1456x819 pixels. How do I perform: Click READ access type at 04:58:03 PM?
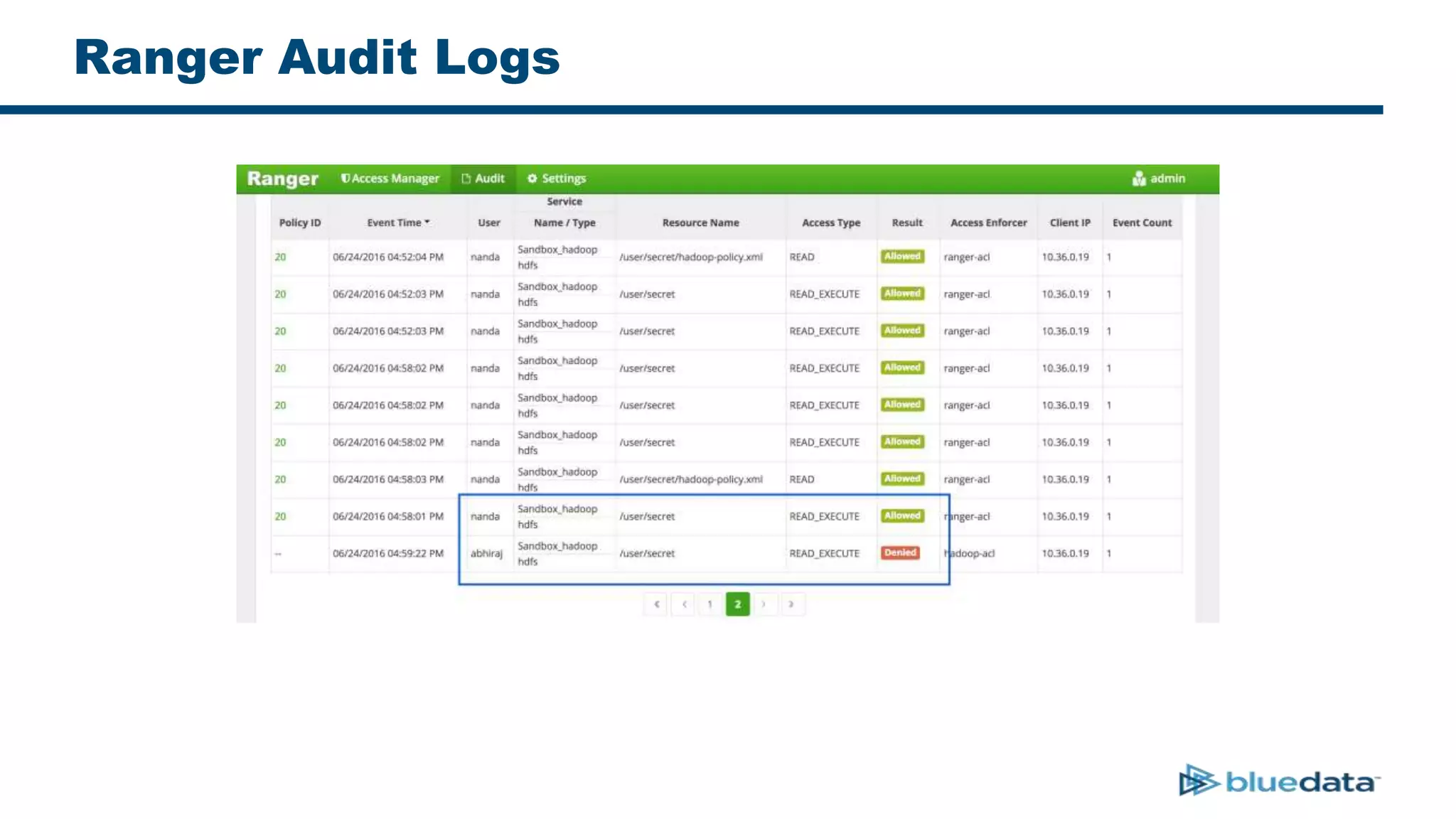(802, 479)
